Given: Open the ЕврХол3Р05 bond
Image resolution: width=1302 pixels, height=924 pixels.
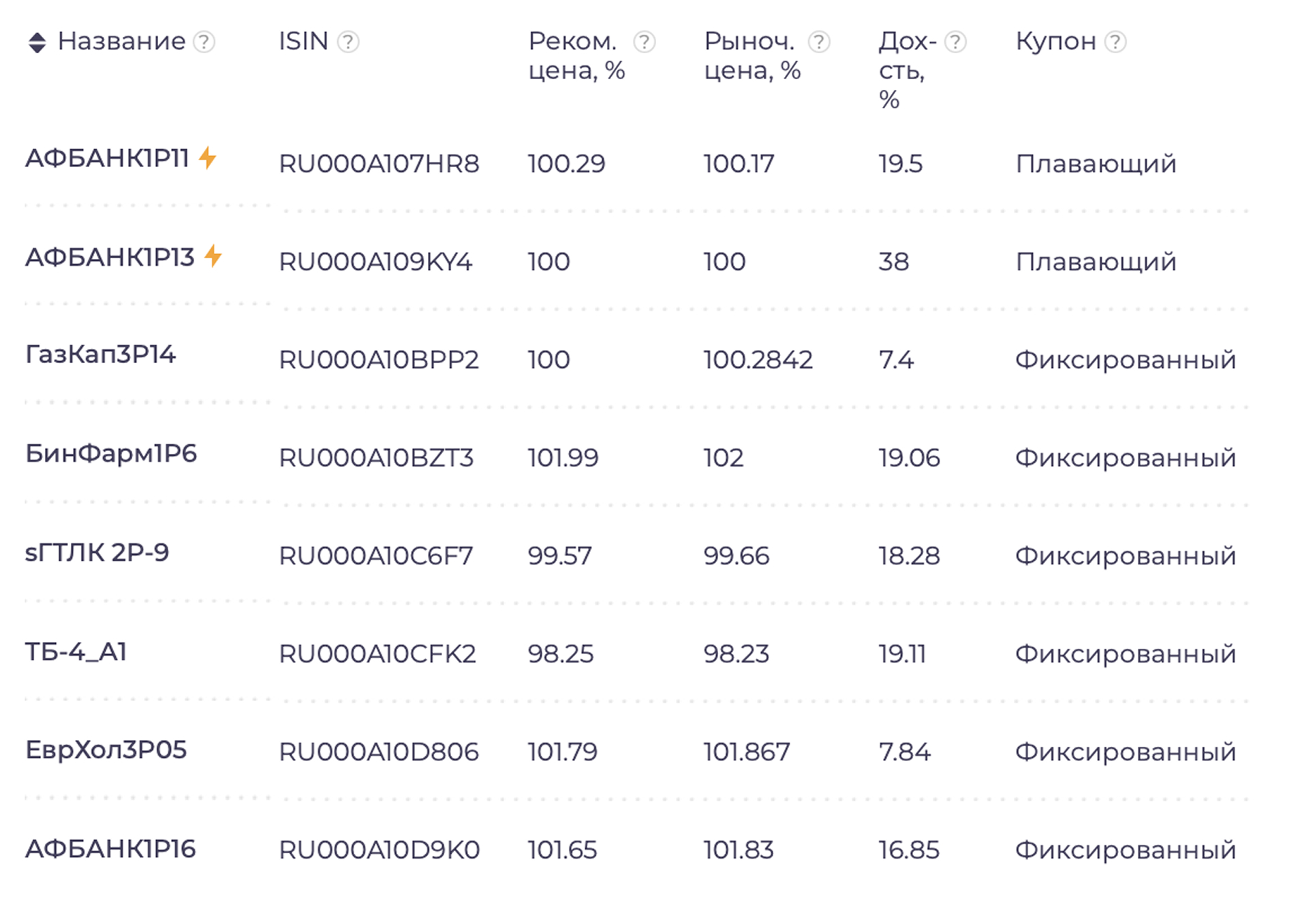Looking at the screenshot, I should tap(106, 750).
